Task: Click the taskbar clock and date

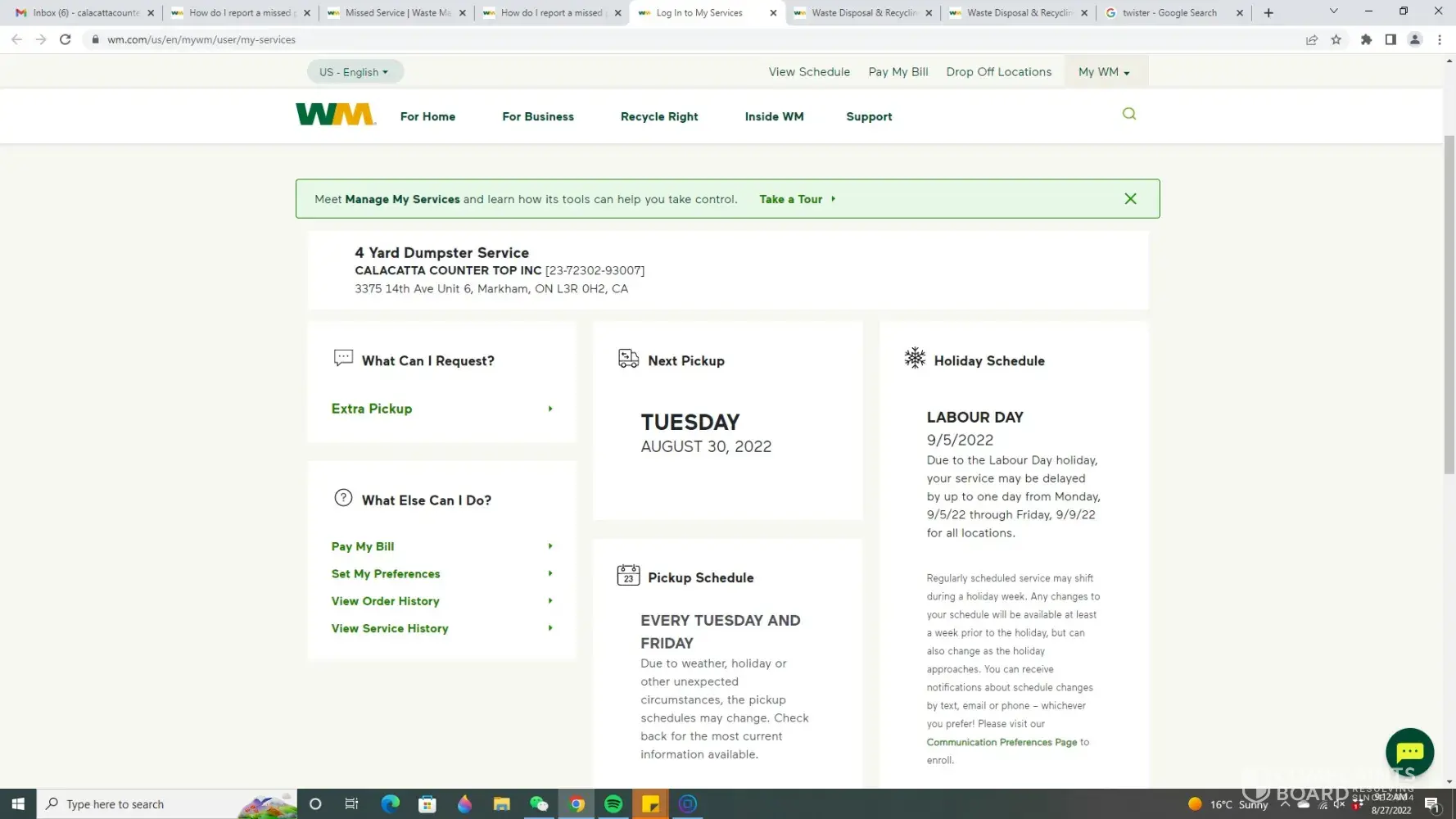Action: click(1391, 803)
